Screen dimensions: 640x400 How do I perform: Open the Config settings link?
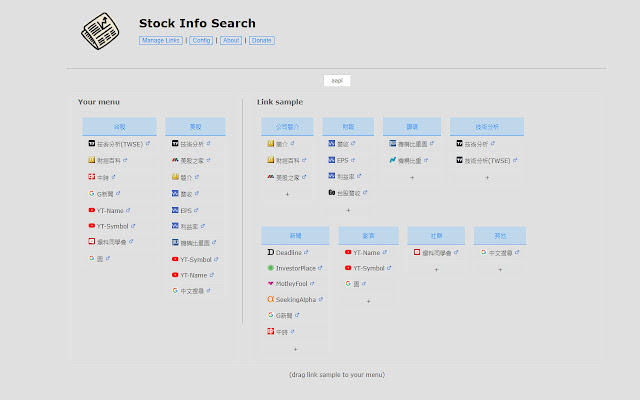[x=201, y=40]
